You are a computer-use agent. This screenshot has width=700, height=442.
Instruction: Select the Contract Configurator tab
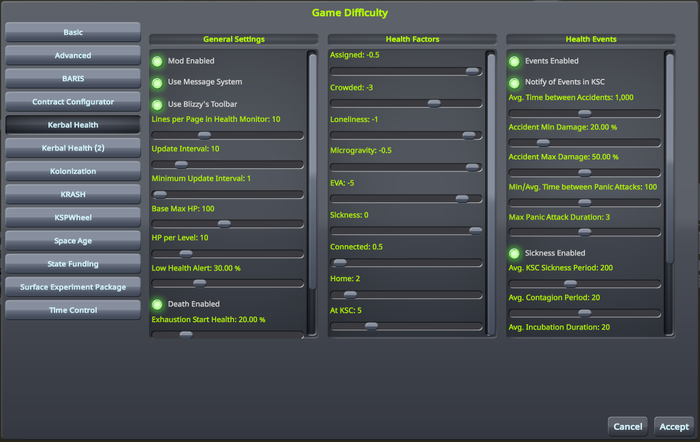click(73, 102)
